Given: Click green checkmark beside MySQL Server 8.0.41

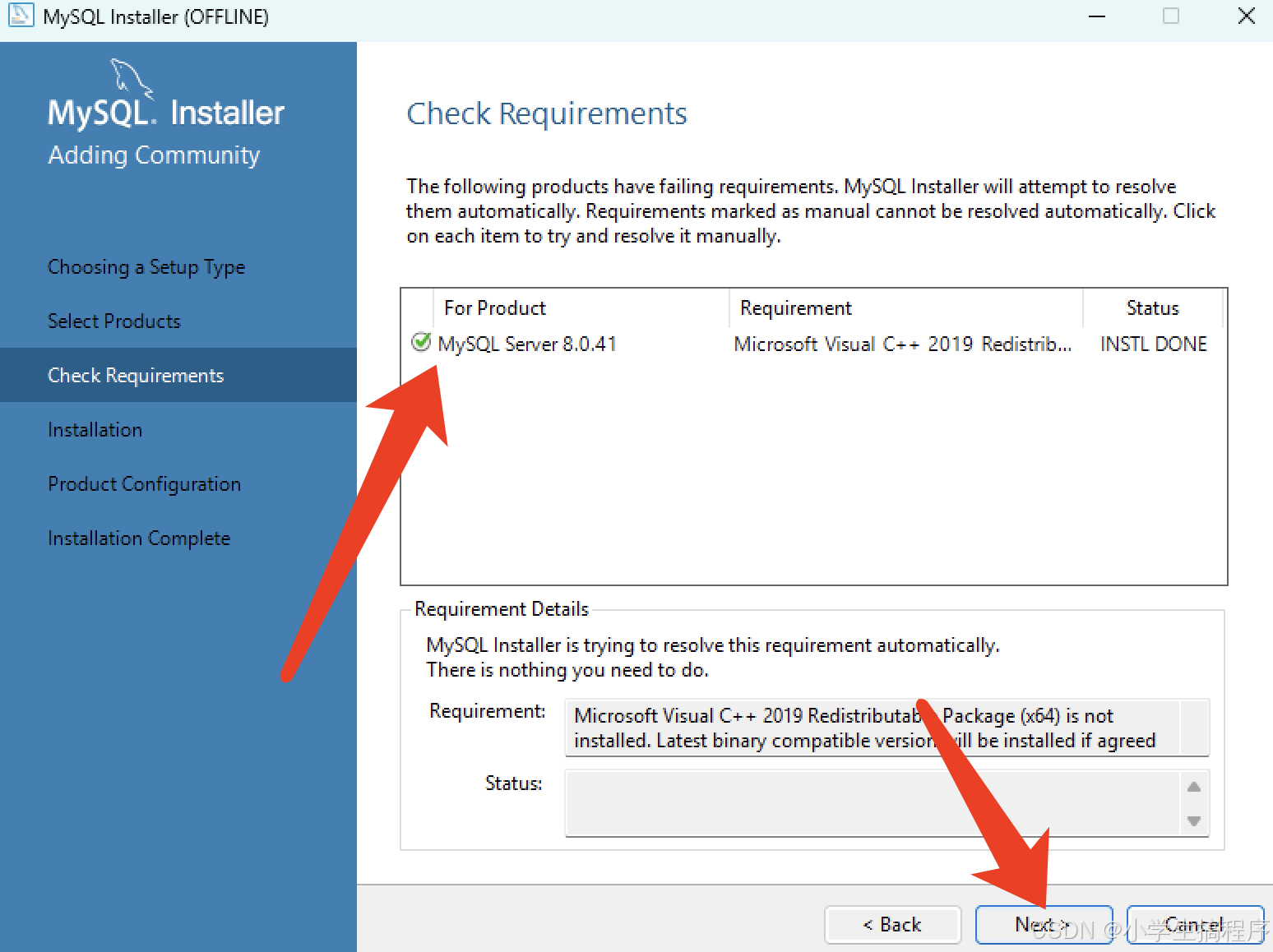Looking at the screenshot, I should (x=421, y=342).
